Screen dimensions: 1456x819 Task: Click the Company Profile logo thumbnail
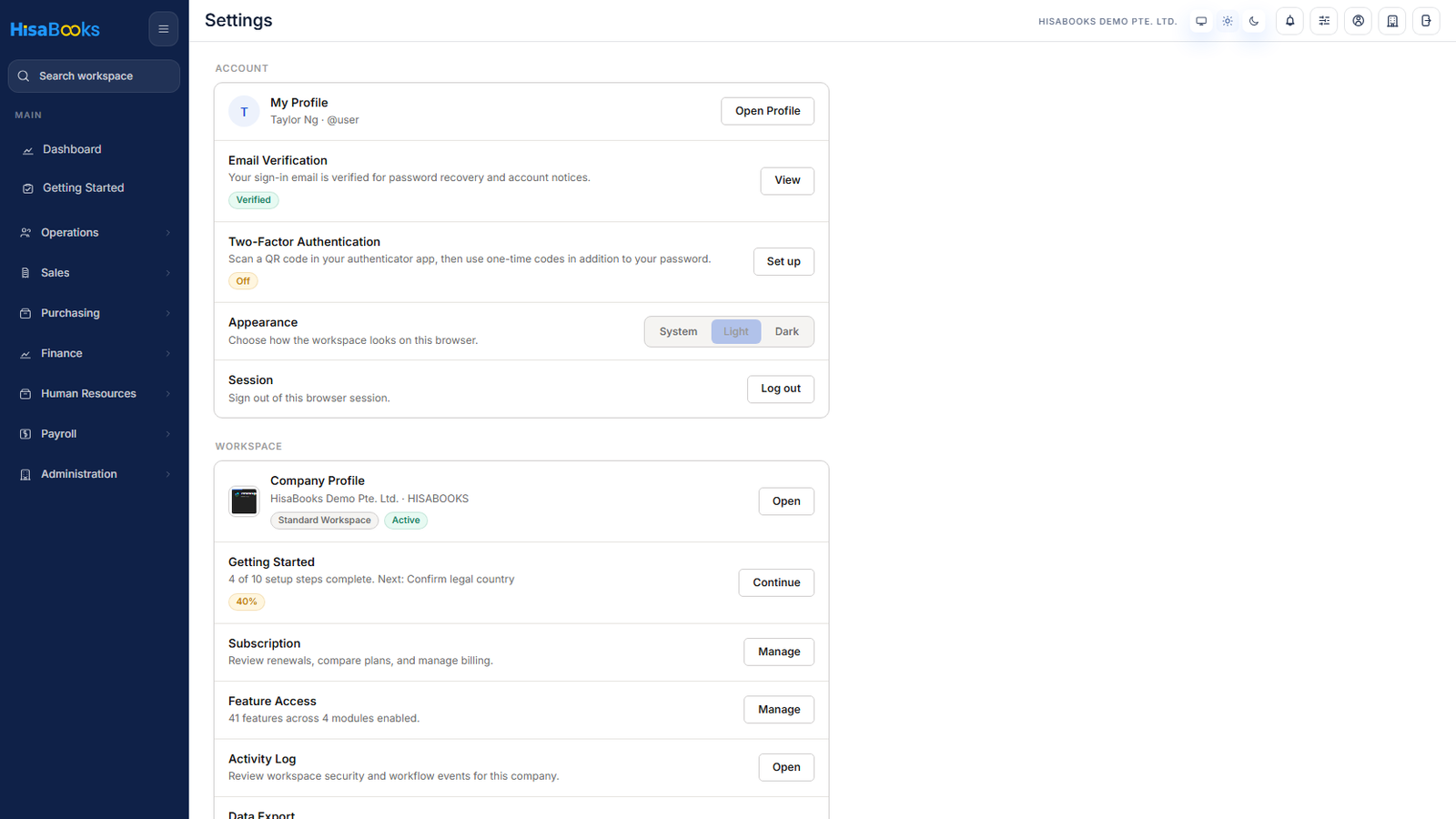pyautogui.click(x=244, y=501)
